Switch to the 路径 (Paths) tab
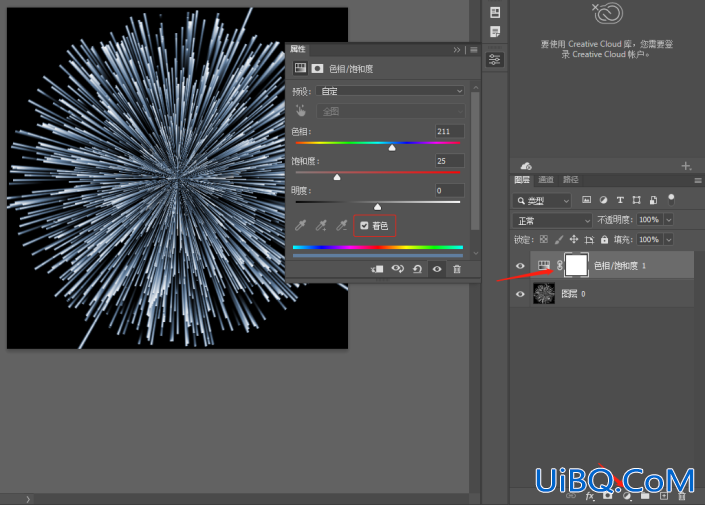The width and height of the screenshot is (705, 505). tap(570, 180)
